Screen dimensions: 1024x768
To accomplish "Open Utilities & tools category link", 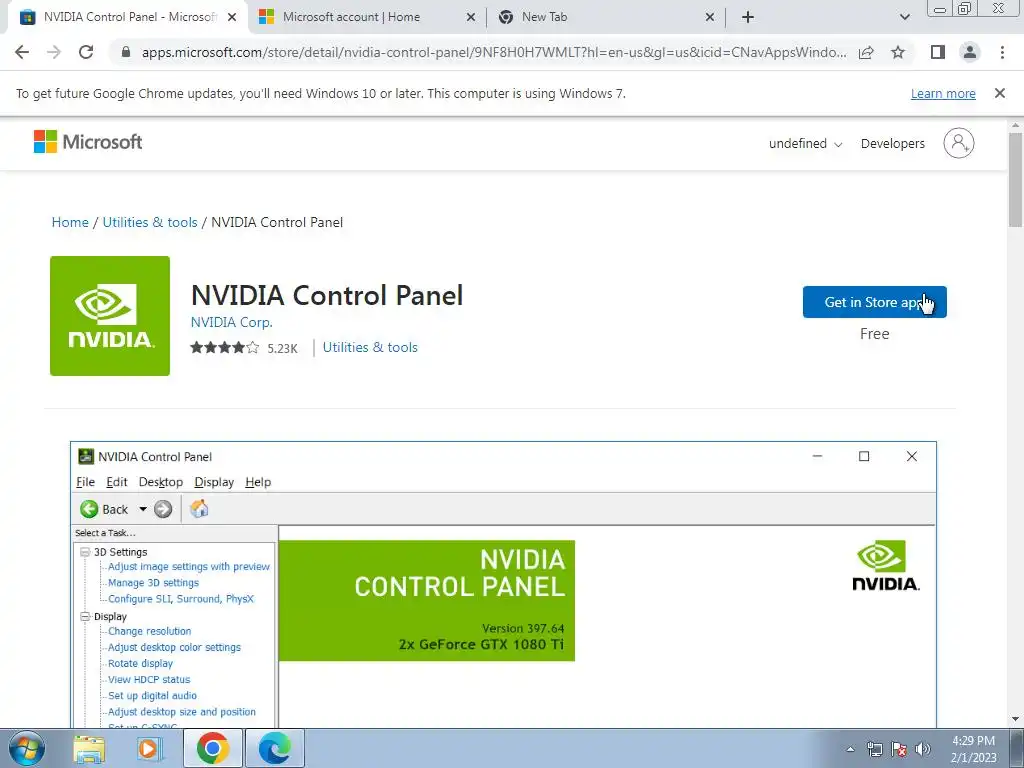I will click(370, 347).
